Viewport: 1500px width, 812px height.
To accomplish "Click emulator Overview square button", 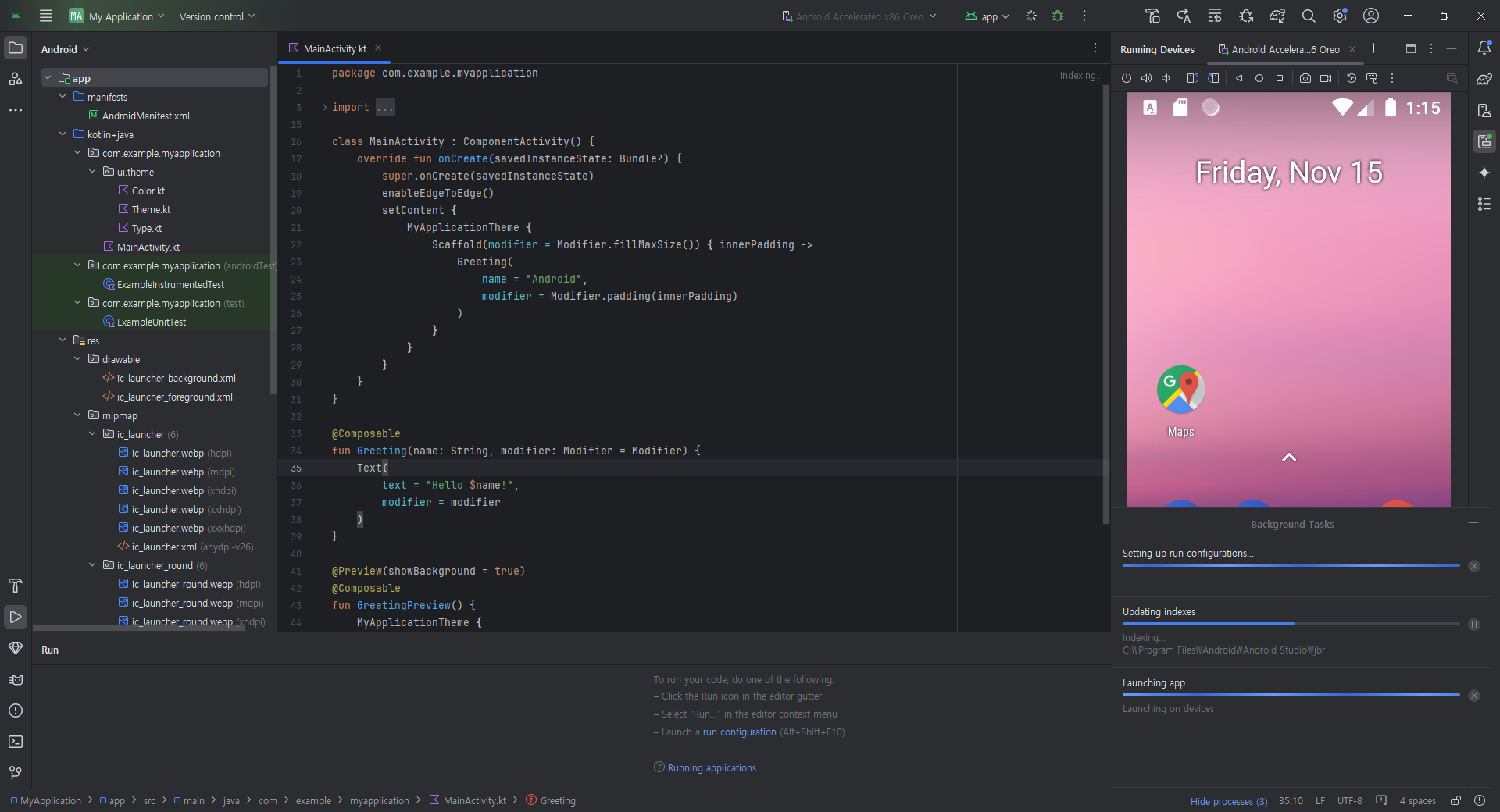I will [x=1280, y=78].
